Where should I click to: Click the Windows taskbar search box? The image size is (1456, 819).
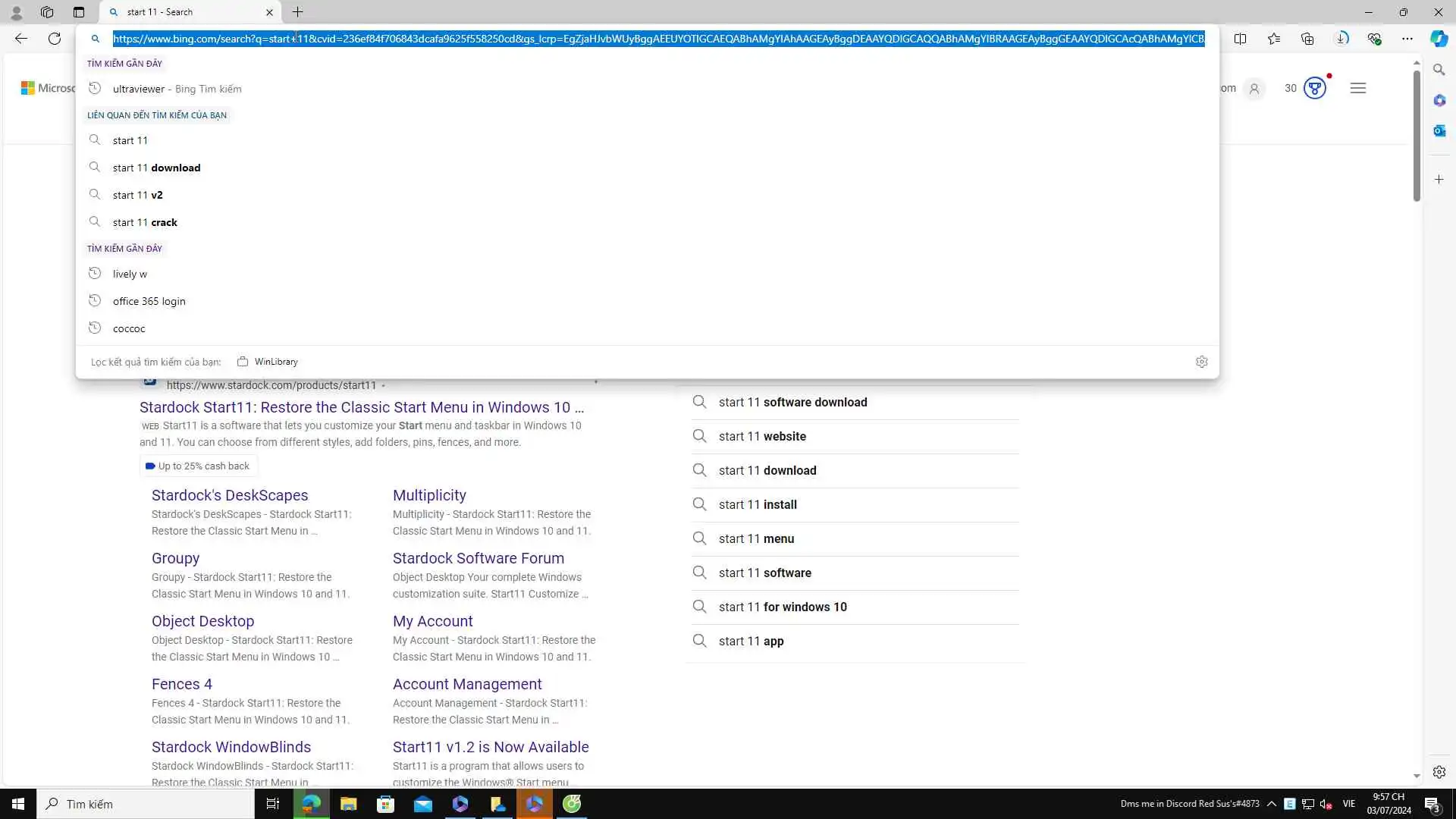pos(146,804)
